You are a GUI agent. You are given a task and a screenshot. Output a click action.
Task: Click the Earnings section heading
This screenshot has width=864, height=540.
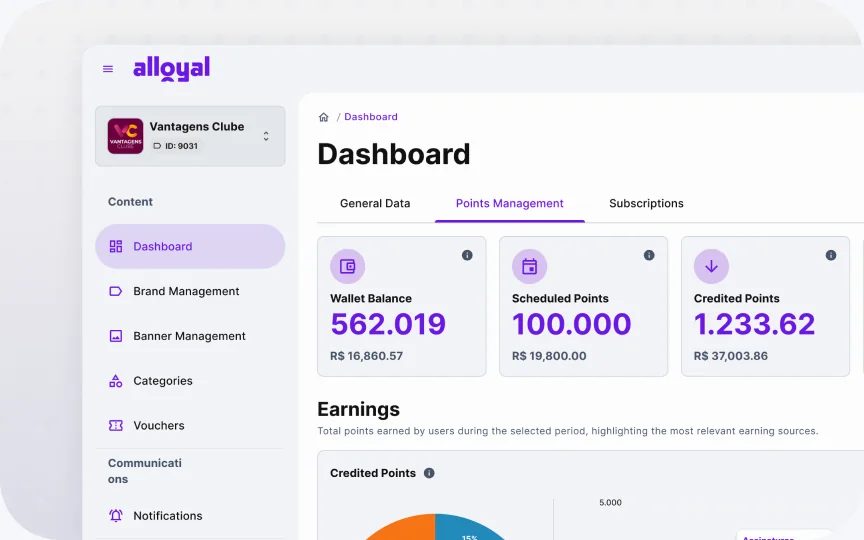tap(359, 409)
